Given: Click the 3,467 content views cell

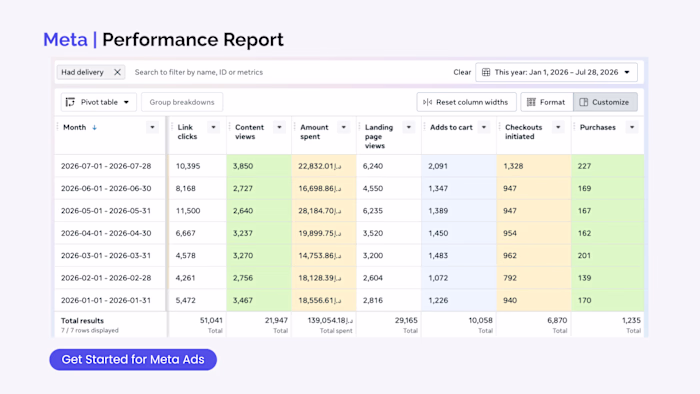Looking at the screenshot, I should (259, 300).
